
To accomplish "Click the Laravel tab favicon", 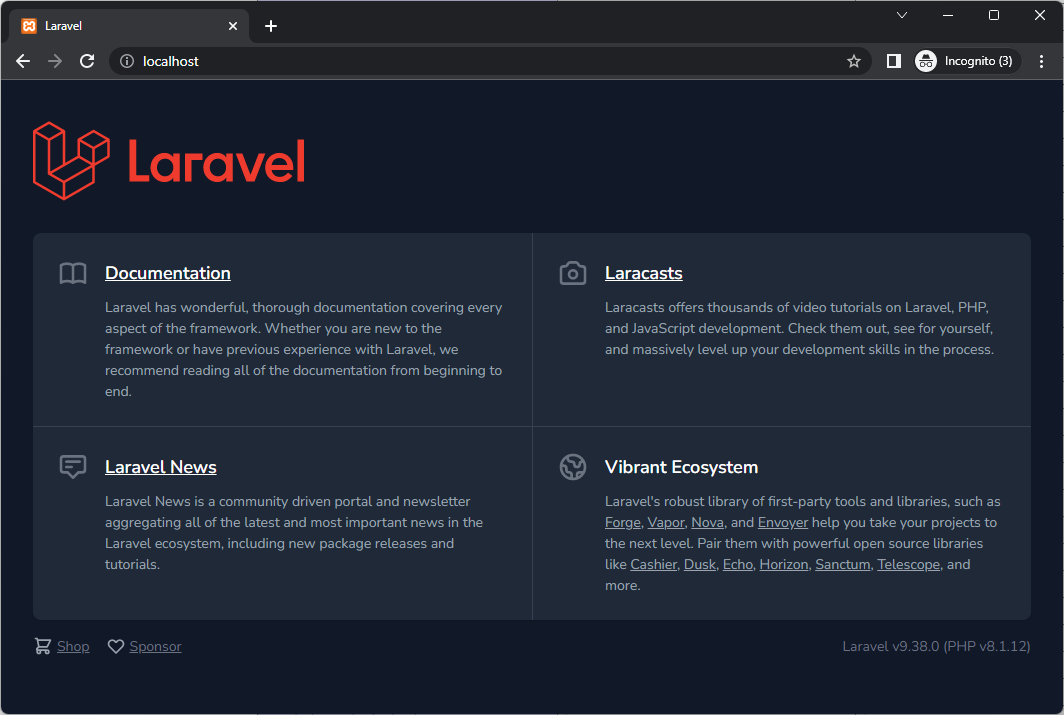I will point(28,26).
